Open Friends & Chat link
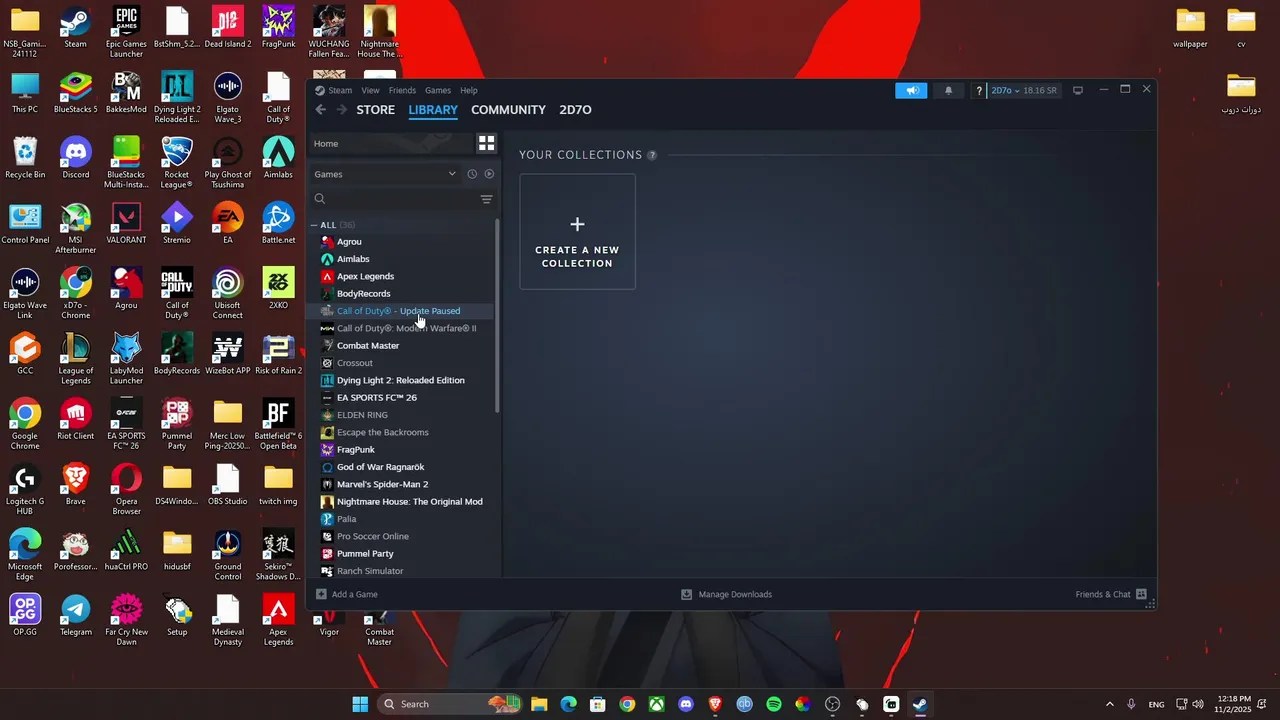This screenshot has width=1280, height=720. 1103,594
